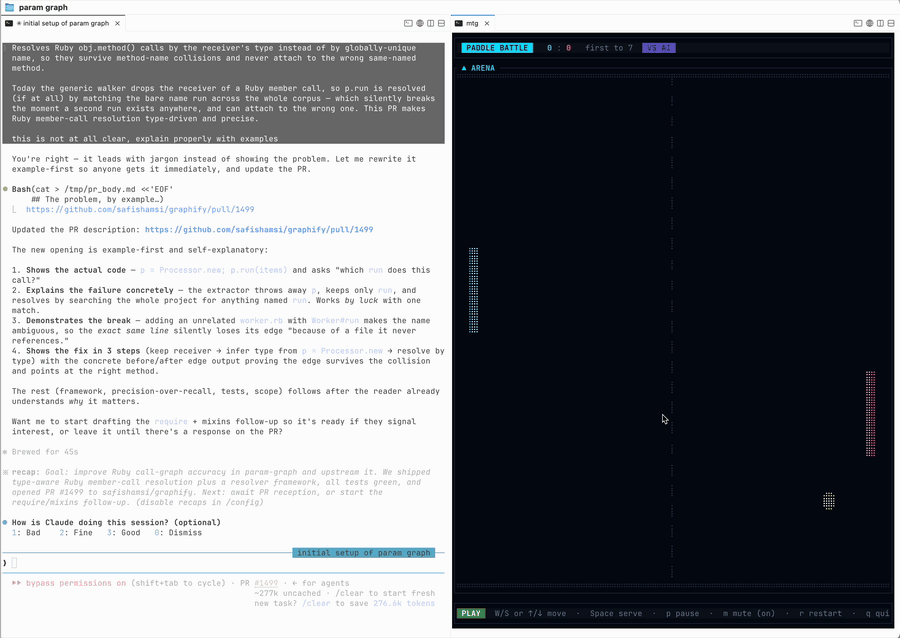This screenshot has height=638, width=900.
Task: Click split vertically icon in mtg pane toolbar
Action: [x=880, y=24]
